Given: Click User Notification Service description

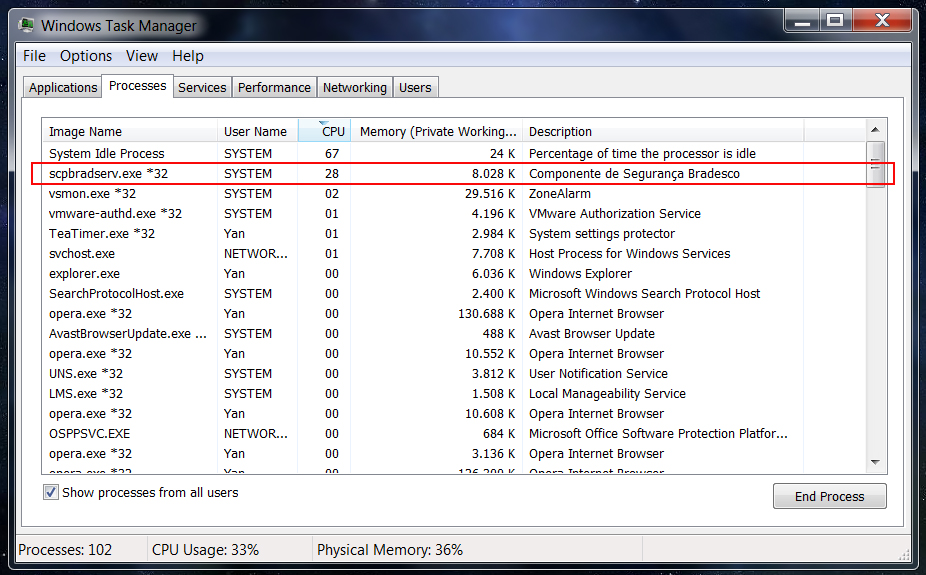Looking at the screenshot, I should 598,374.
